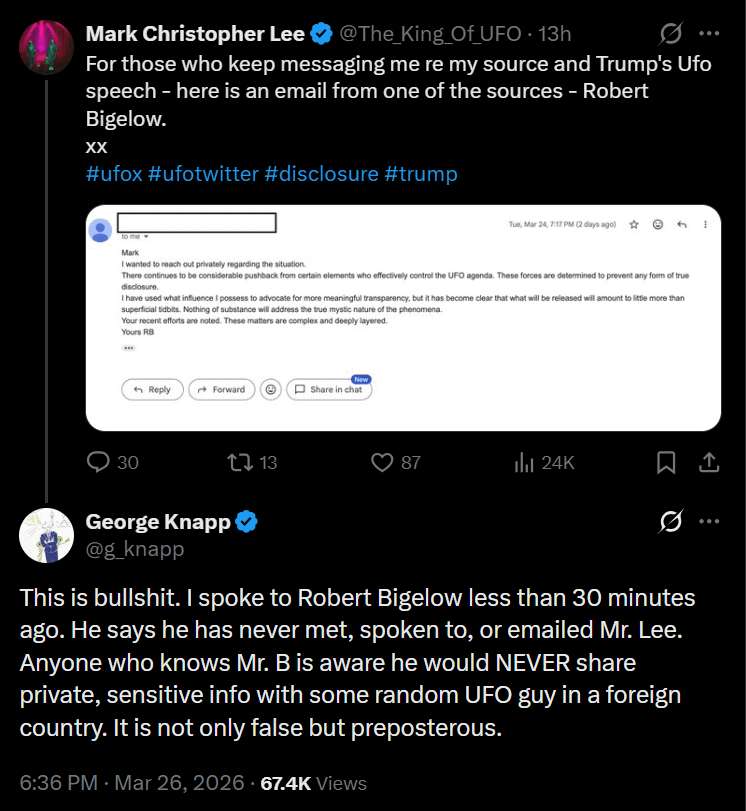Open George Knapp's @g_knapp handle
The height and width of the screenshot is (811, 746).
[x=135, y=548]
